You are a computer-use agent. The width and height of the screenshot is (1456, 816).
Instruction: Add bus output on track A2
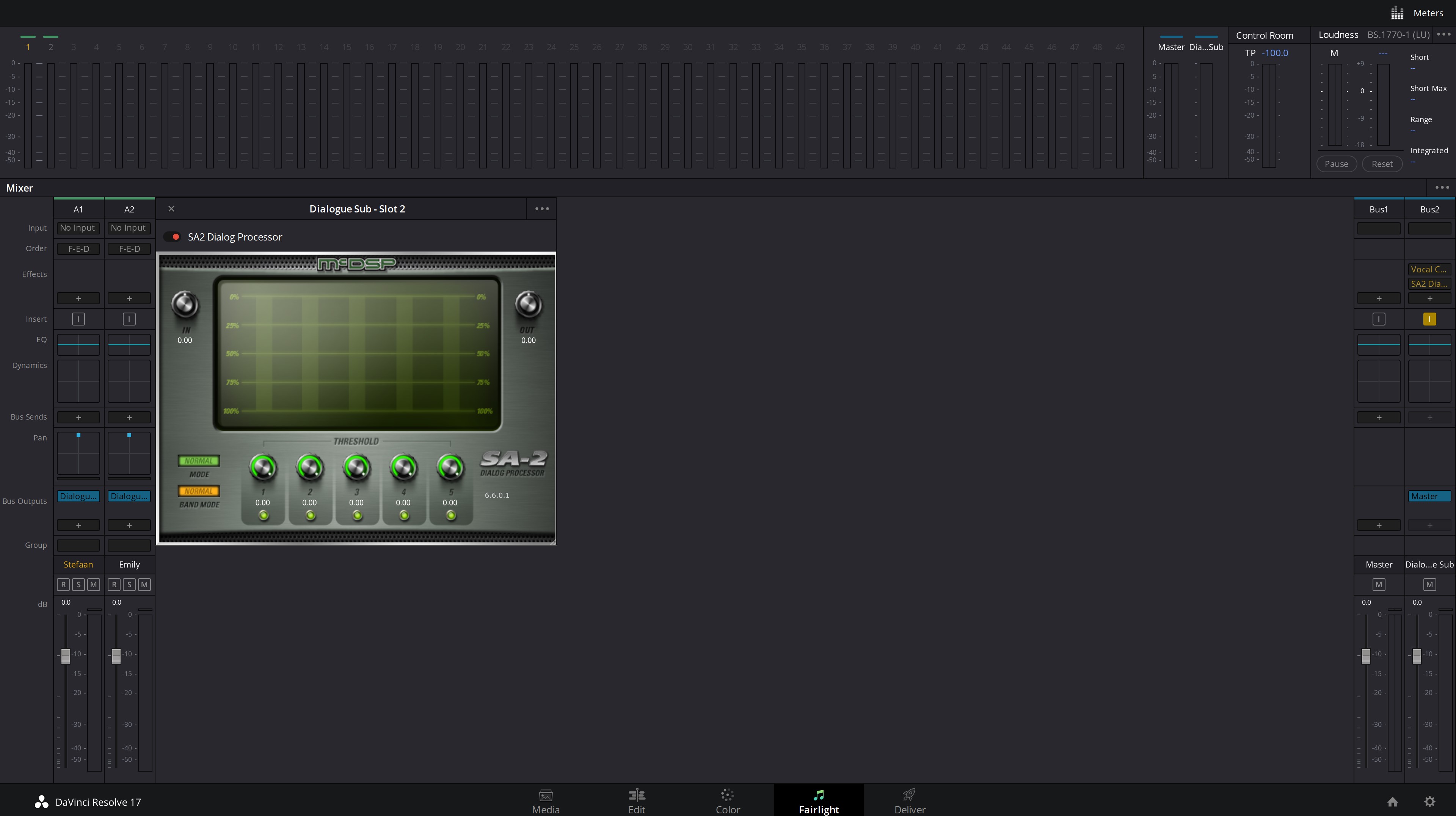coord(129,525)
